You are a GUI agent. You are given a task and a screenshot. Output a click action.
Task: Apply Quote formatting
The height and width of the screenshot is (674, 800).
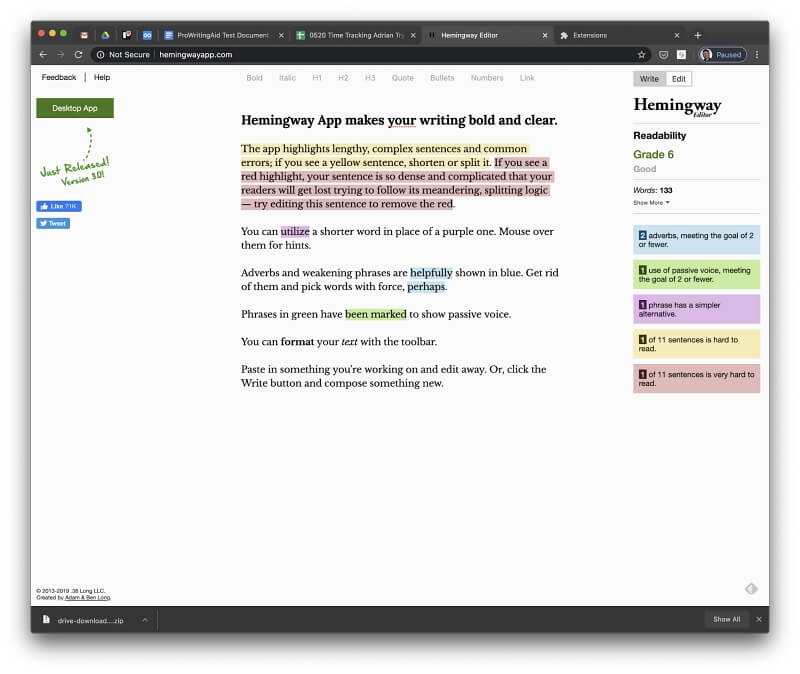tap(403, 78)
